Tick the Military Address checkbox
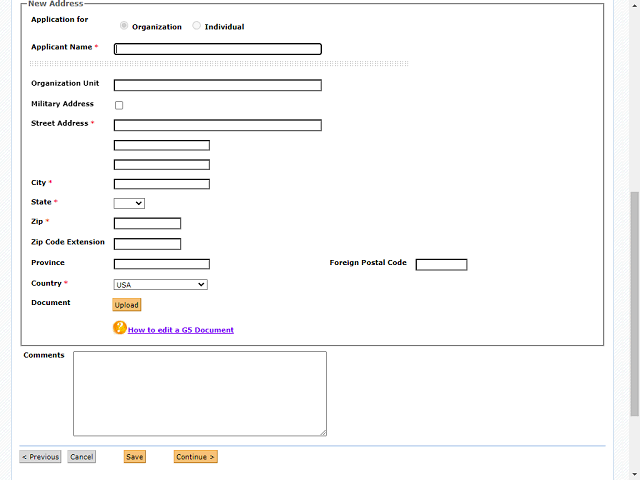This screenshot has width=640, height=480. (119, 105)
